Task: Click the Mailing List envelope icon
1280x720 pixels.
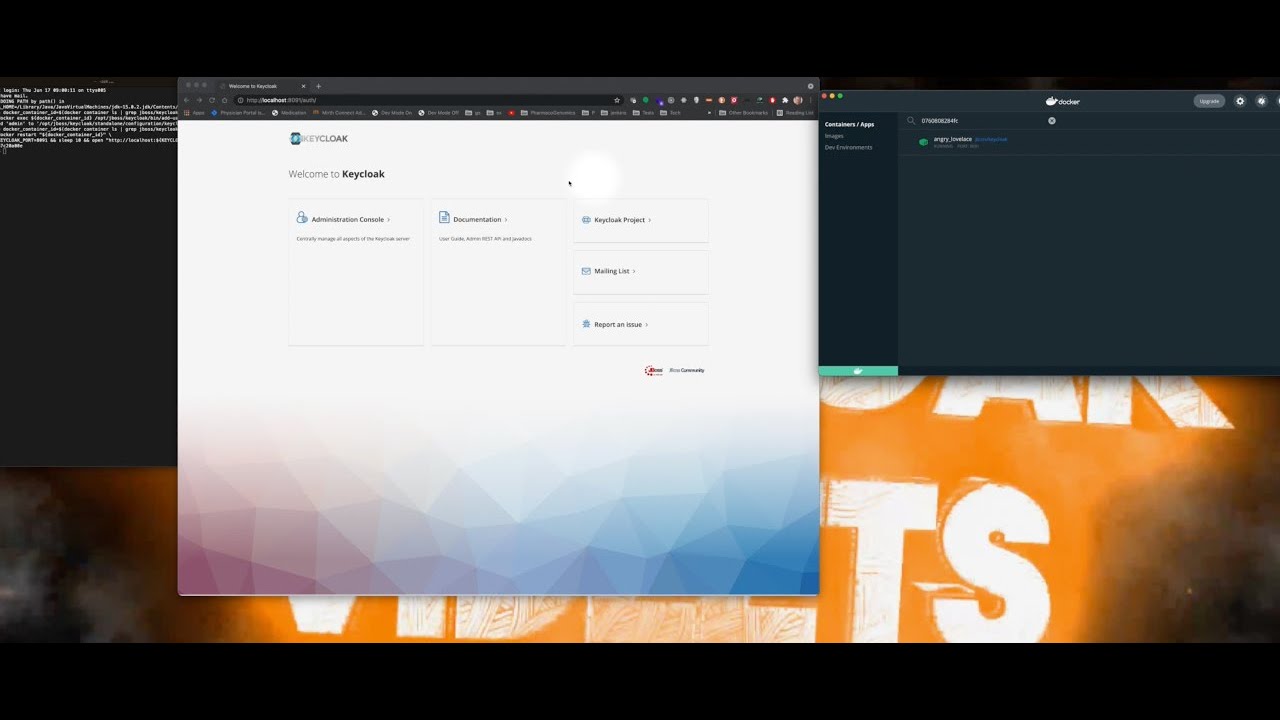Action: click(x=586, y=271)
